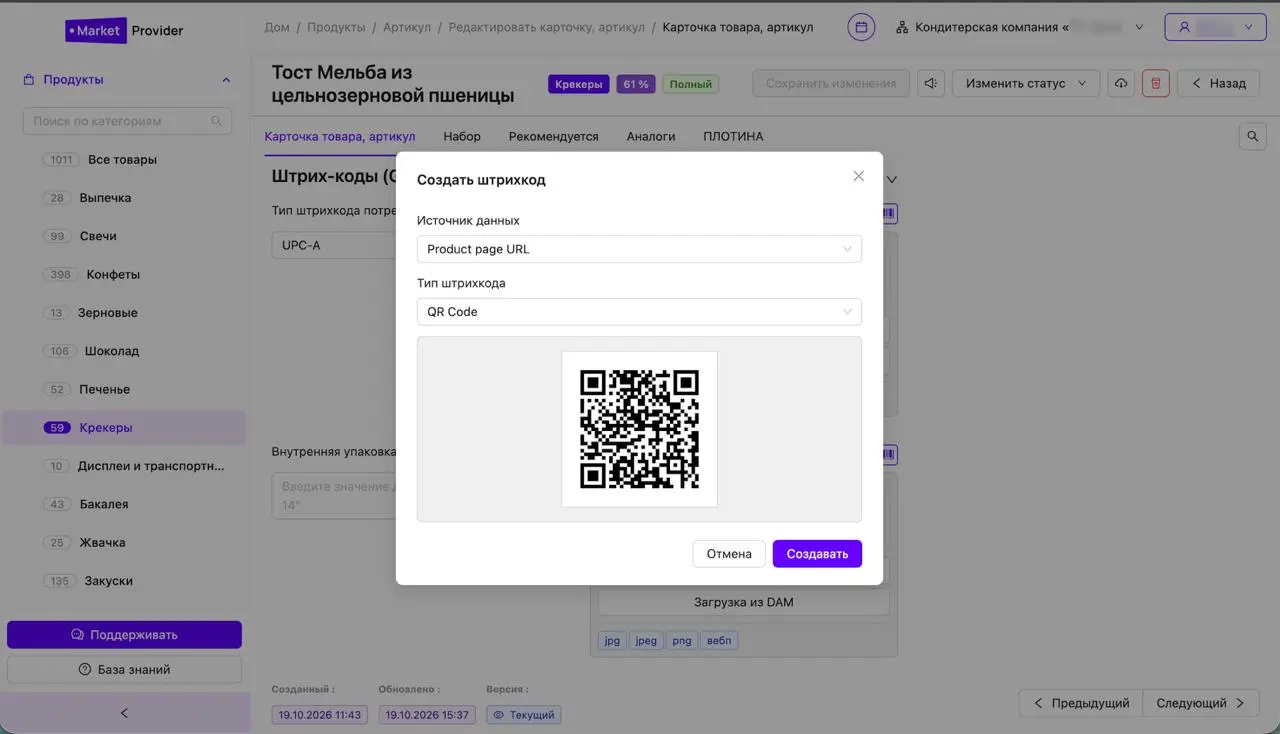Click created date 19.10.2026 11:43
The width and height of the screenshot is (1280, 734).
coord(320,715)
